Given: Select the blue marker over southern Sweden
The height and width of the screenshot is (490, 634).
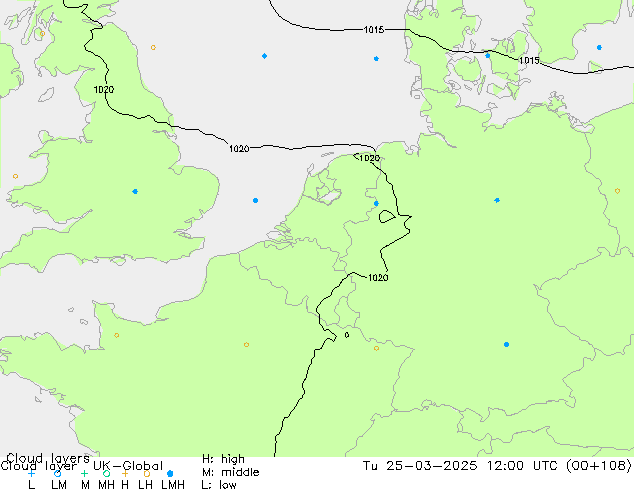Looking at the screenshot, I should tap(599, 48).
